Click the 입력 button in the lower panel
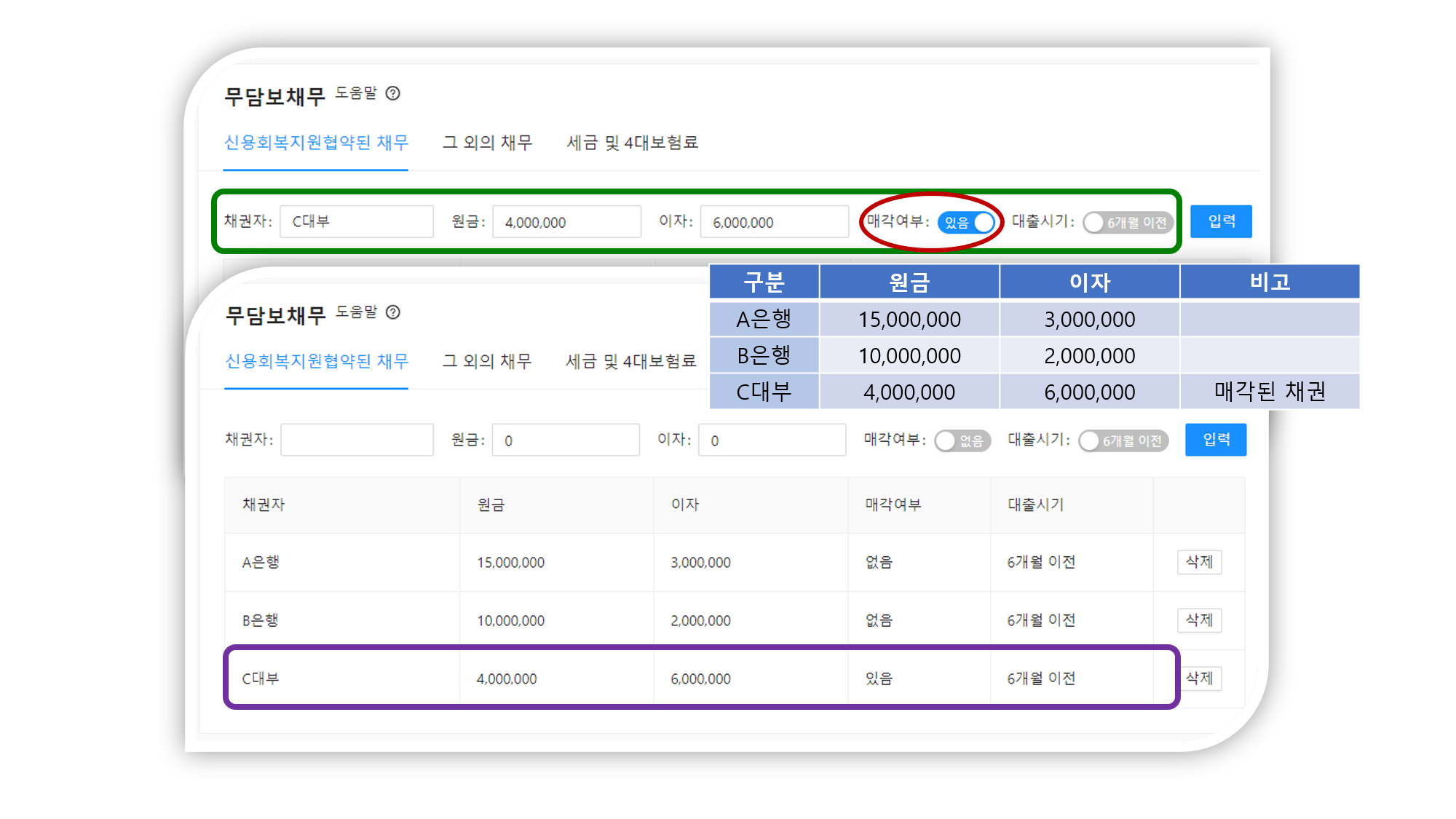 point(1216,440)
